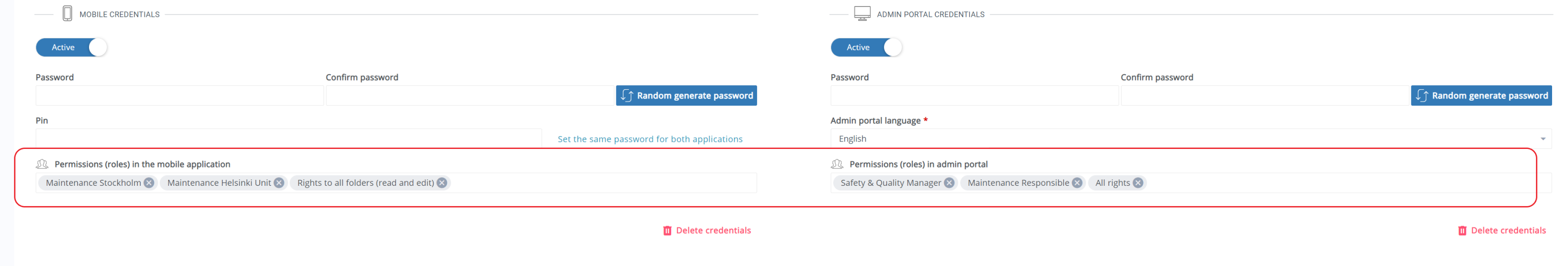Click the mobile phone icon in header
Viewport: 1568px width, 266px height.
[68, 13]
